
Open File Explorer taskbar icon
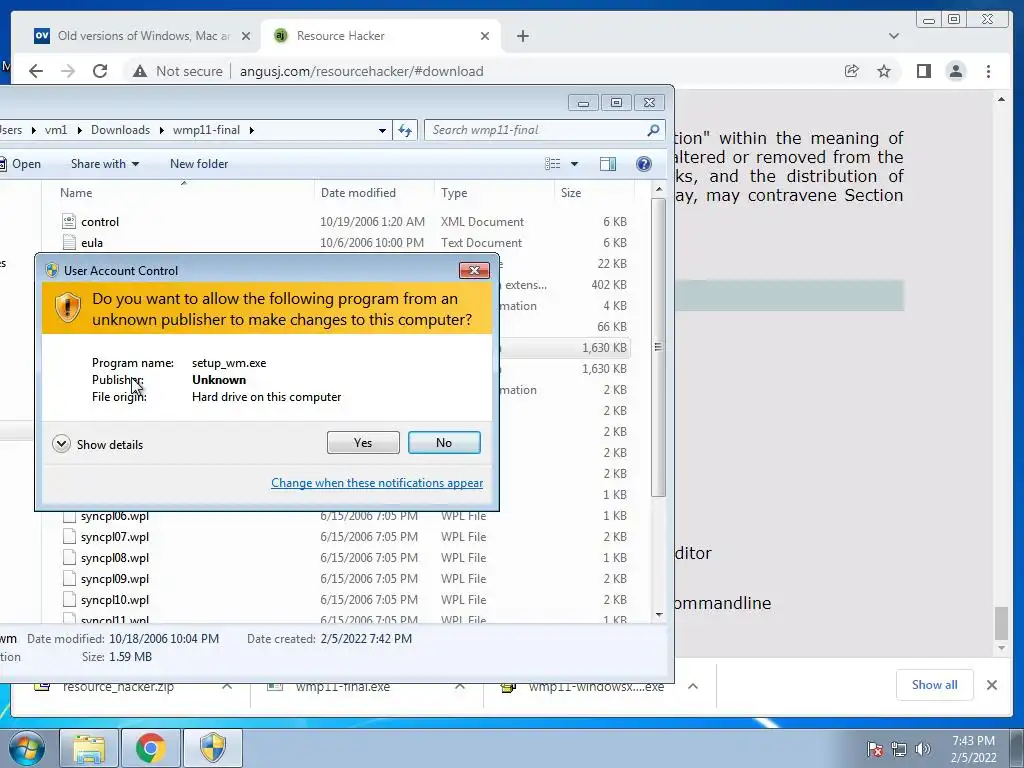pos(89,748)
